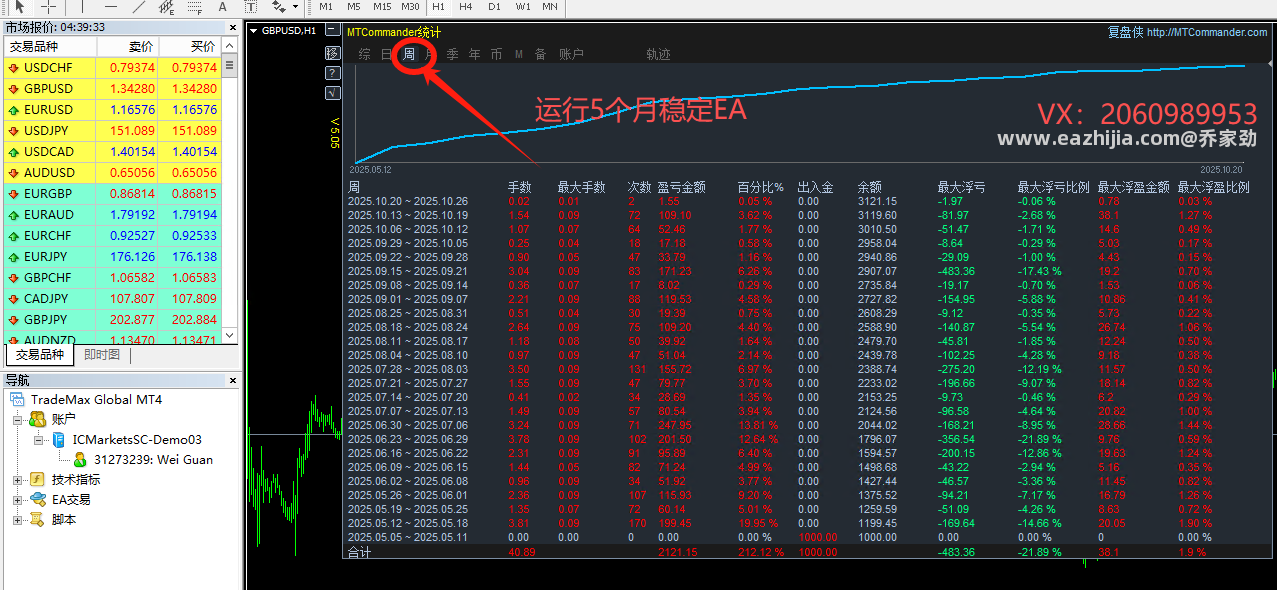Collapse the ICMarketsSC-Demo03 node
The image size is (1277, 590).
(x=38, y=440)
